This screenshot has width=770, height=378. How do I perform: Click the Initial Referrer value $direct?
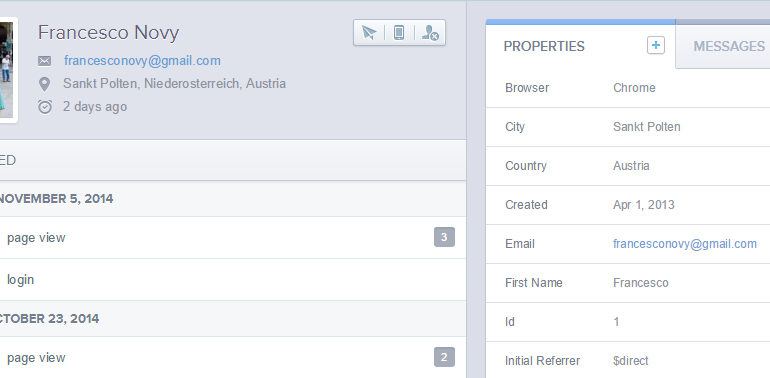pos(631,361)
